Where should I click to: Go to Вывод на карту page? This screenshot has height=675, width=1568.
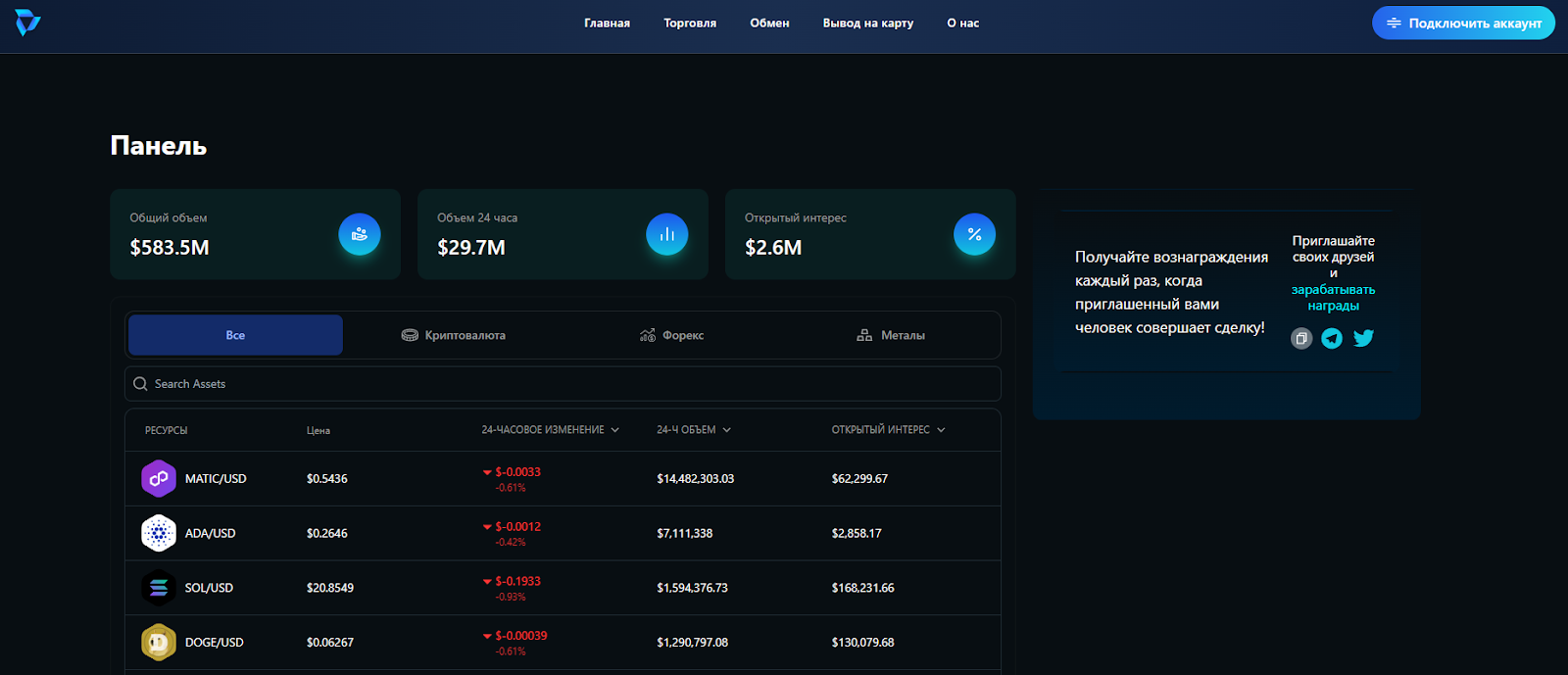click(x=867, y=23)
